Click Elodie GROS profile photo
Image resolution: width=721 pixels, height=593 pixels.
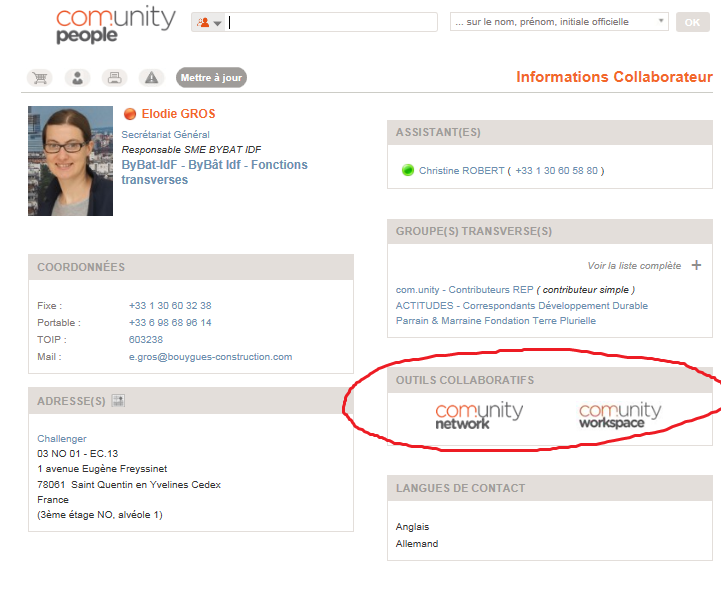[70, 161]
